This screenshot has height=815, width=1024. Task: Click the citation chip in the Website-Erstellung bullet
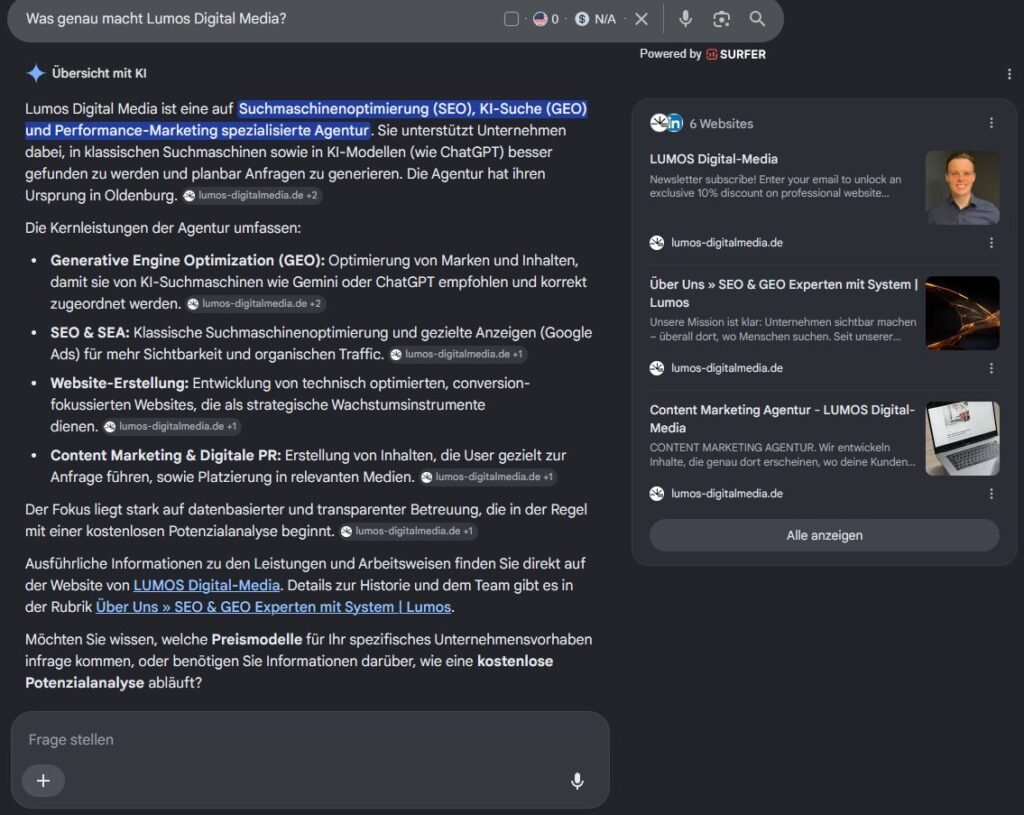tap(172, 426)
